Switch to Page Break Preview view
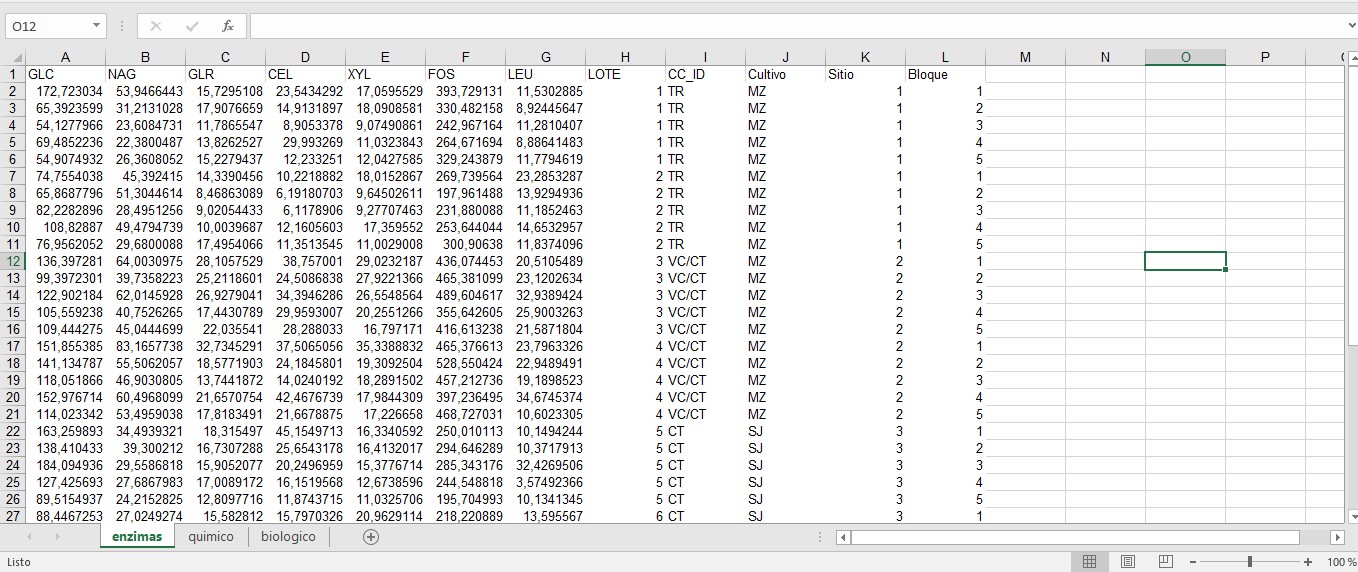Screen dimensions: 1358x572 tap(1165, 562)
